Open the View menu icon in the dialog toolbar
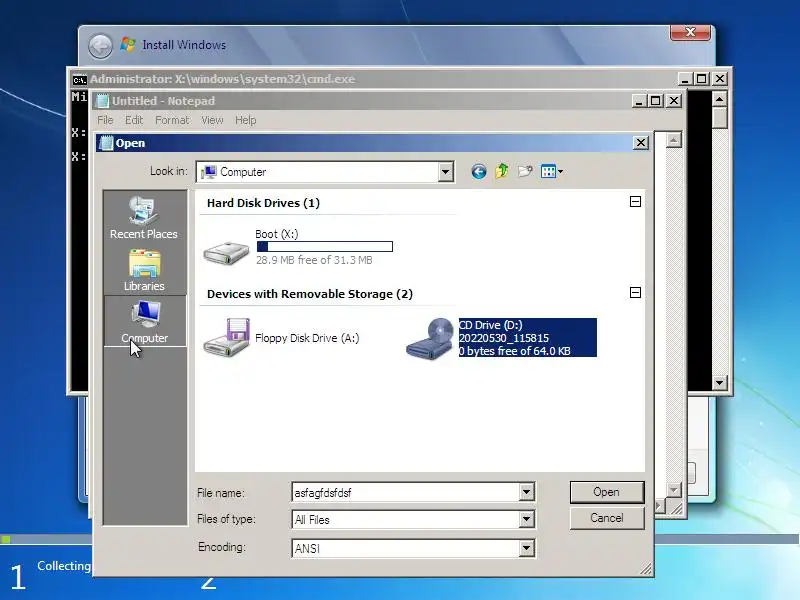This screenshot has width=800, height=600. coord(552,171)
